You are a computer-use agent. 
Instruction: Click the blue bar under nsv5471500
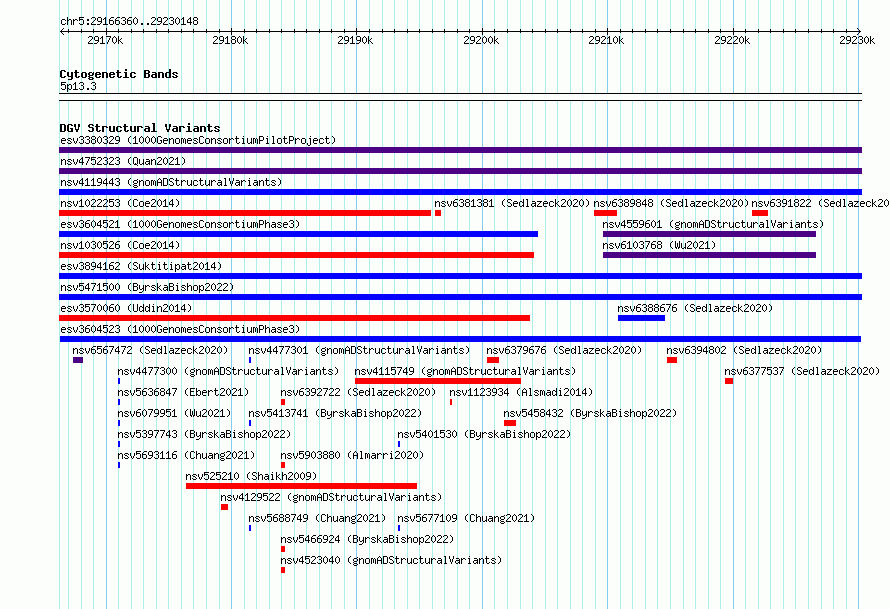(460, 297)
